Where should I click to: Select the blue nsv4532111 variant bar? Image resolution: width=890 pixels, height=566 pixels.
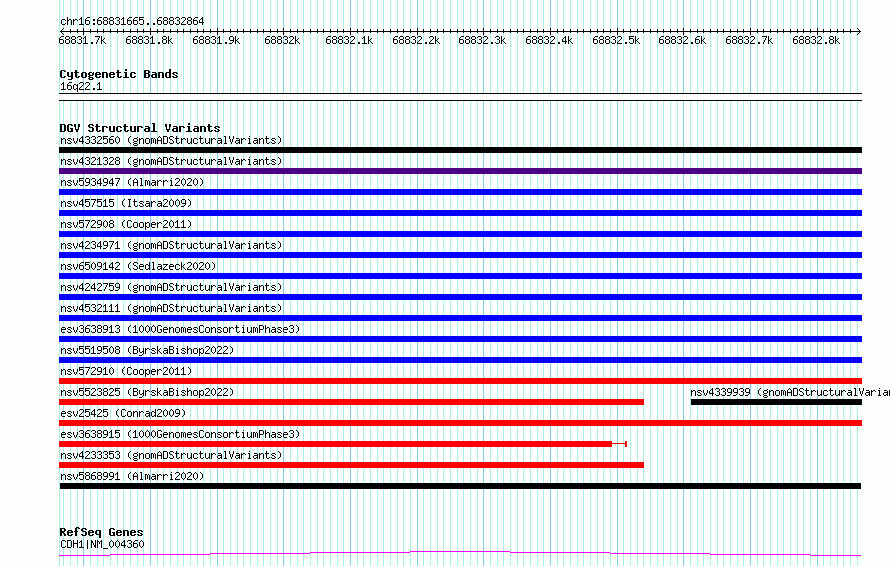coord(460,318)
